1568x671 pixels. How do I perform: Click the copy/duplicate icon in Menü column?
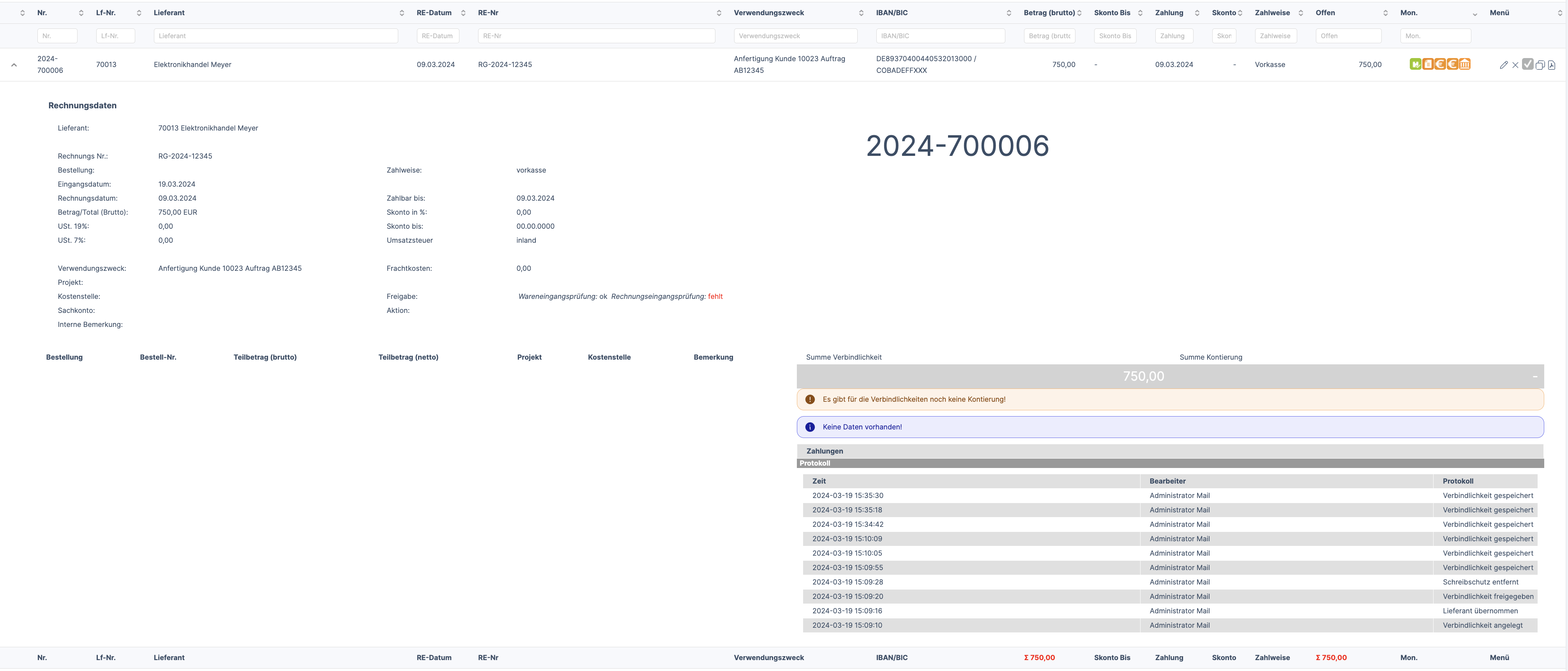click(1540, 65)
